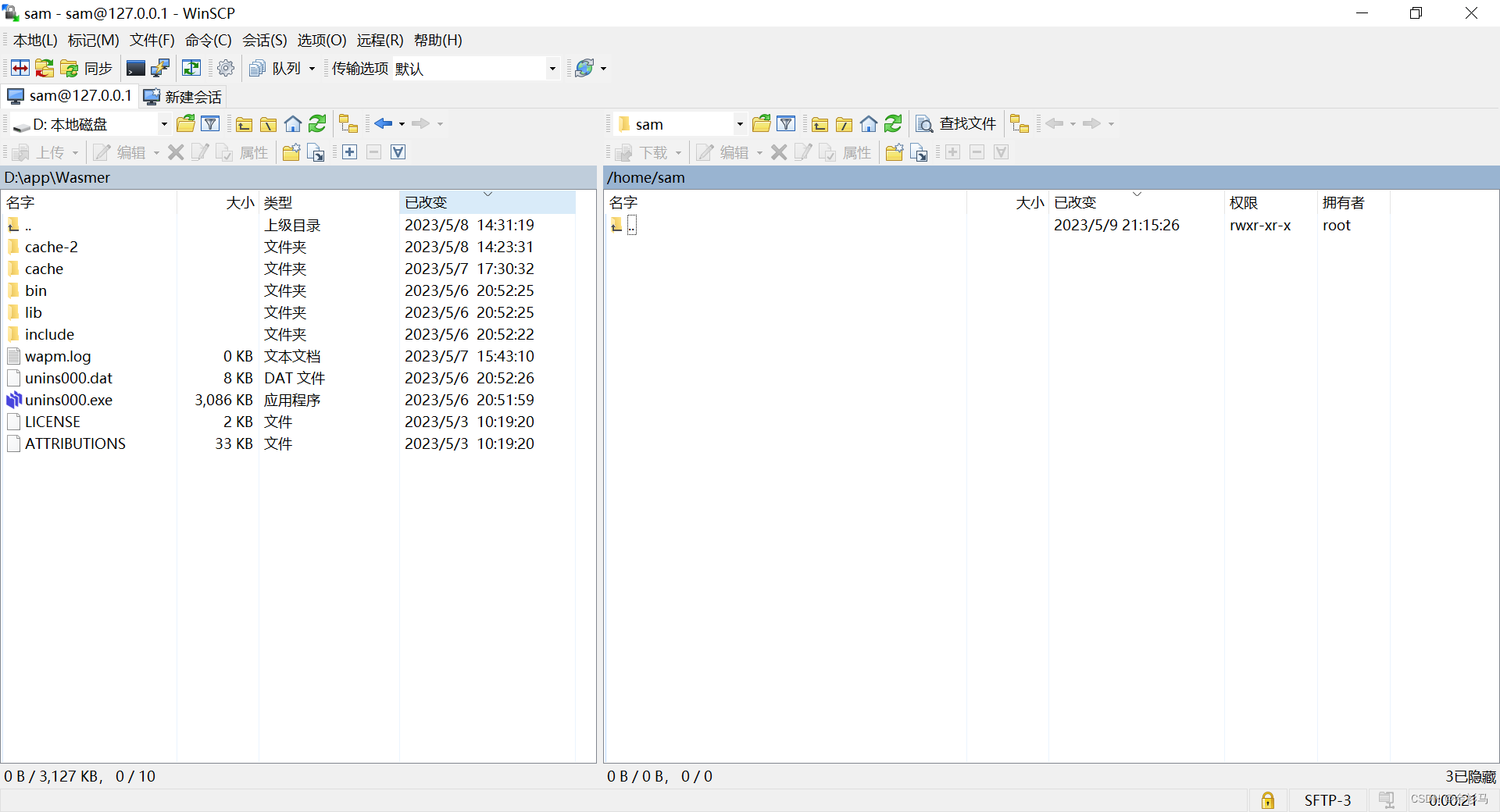The image size is (1500, 812).
Task: Open the remote panel filter icon
Action: [786, 124]
